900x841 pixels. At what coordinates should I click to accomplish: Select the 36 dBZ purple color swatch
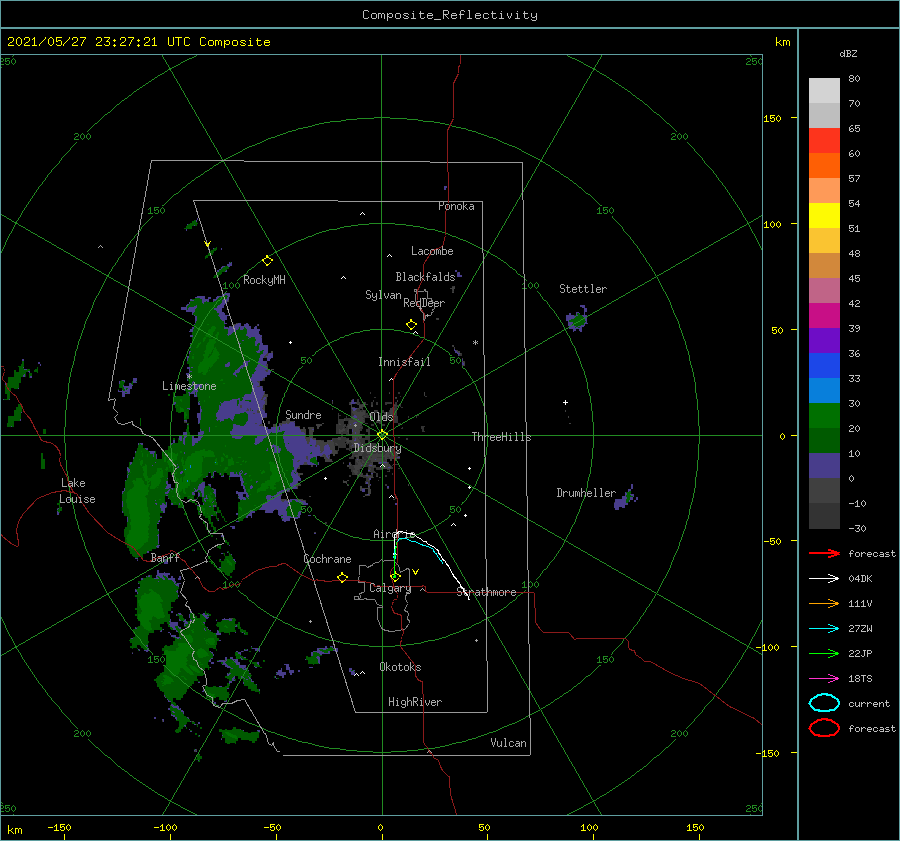pos(824,340)
